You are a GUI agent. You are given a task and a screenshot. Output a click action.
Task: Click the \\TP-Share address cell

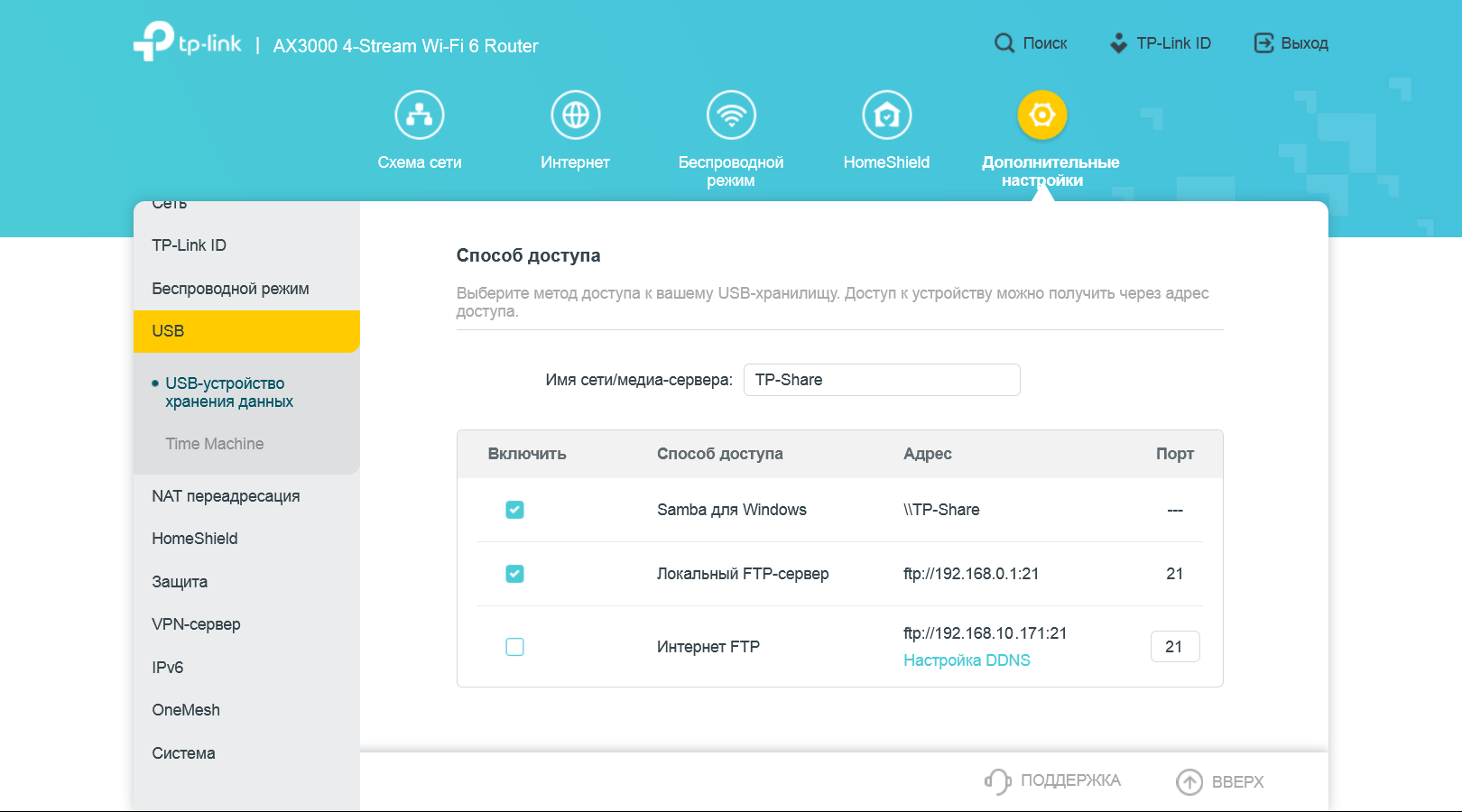pos(941,510)
